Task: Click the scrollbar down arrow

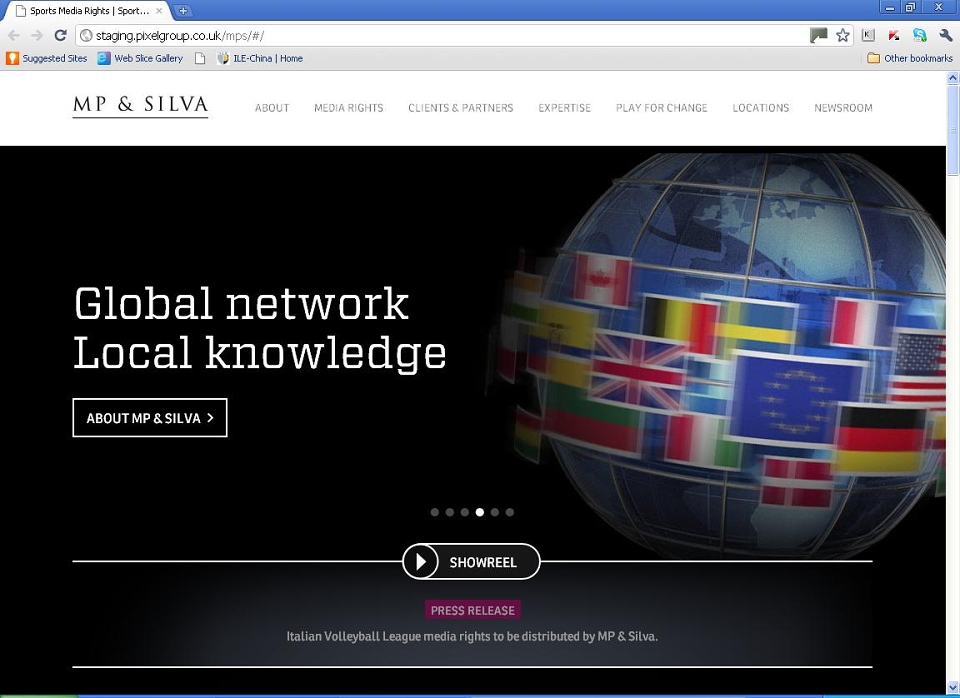Action: tap(953, 688)
